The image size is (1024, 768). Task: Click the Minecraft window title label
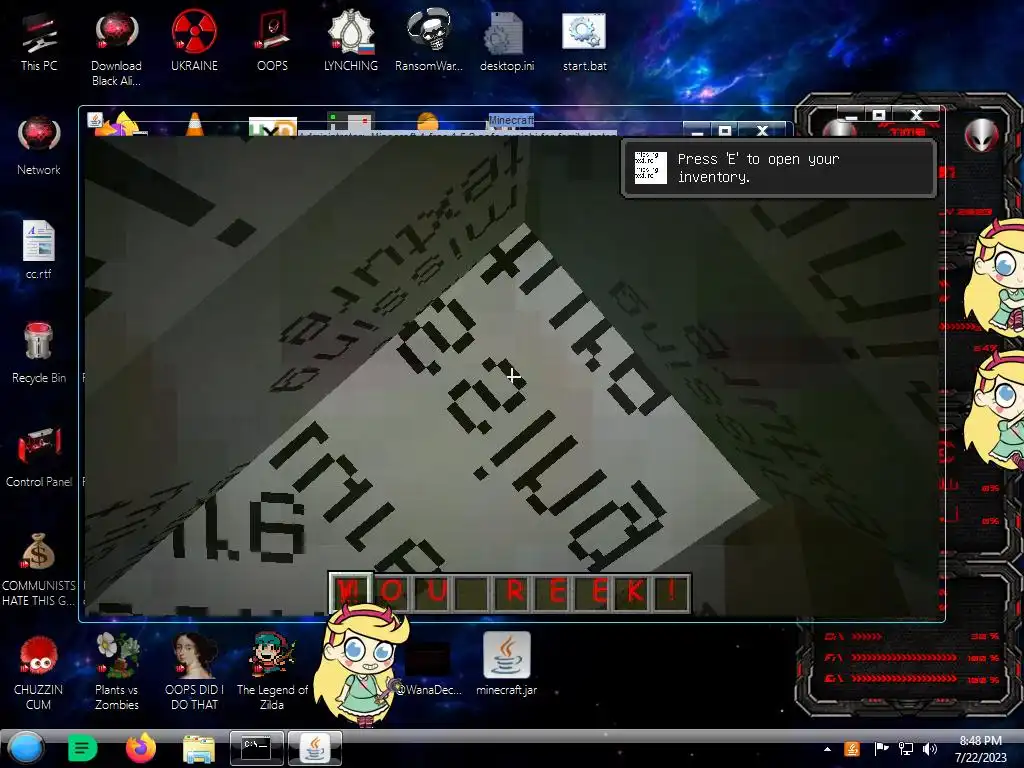pyautogui.click(x=511, y=120)
